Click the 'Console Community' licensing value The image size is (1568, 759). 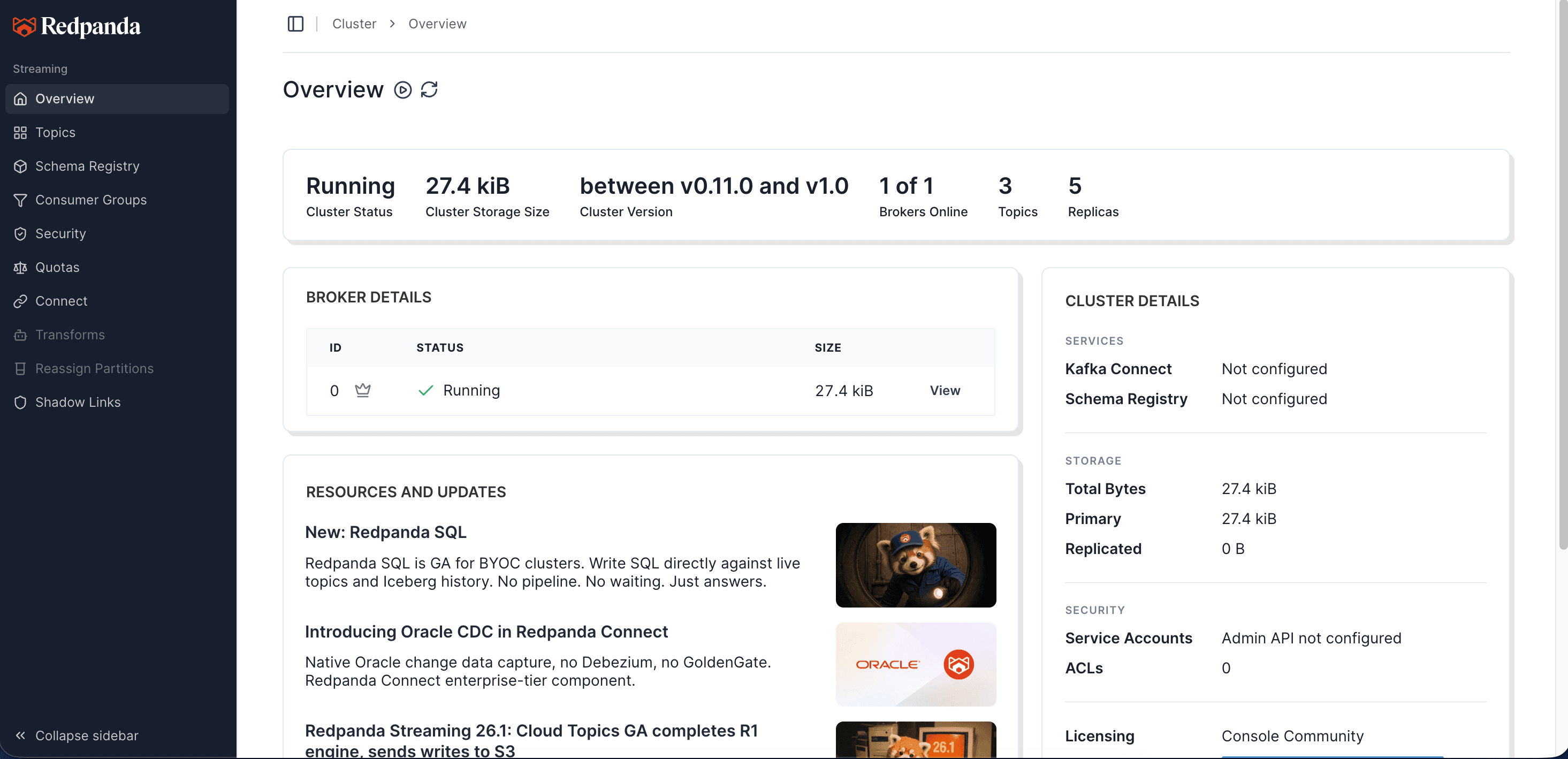(x=1292, y=736)
